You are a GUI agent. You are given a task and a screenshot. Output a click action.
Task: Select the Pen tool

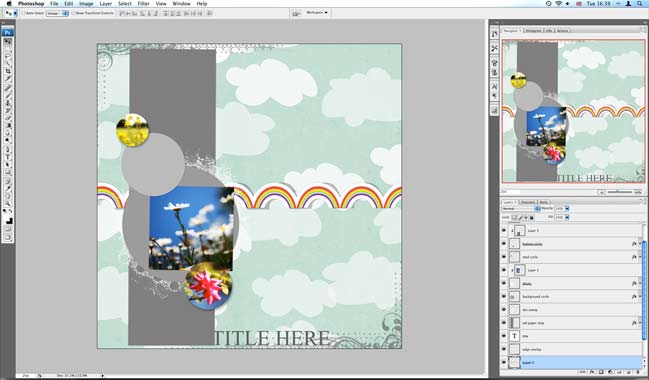pos(8,149)
